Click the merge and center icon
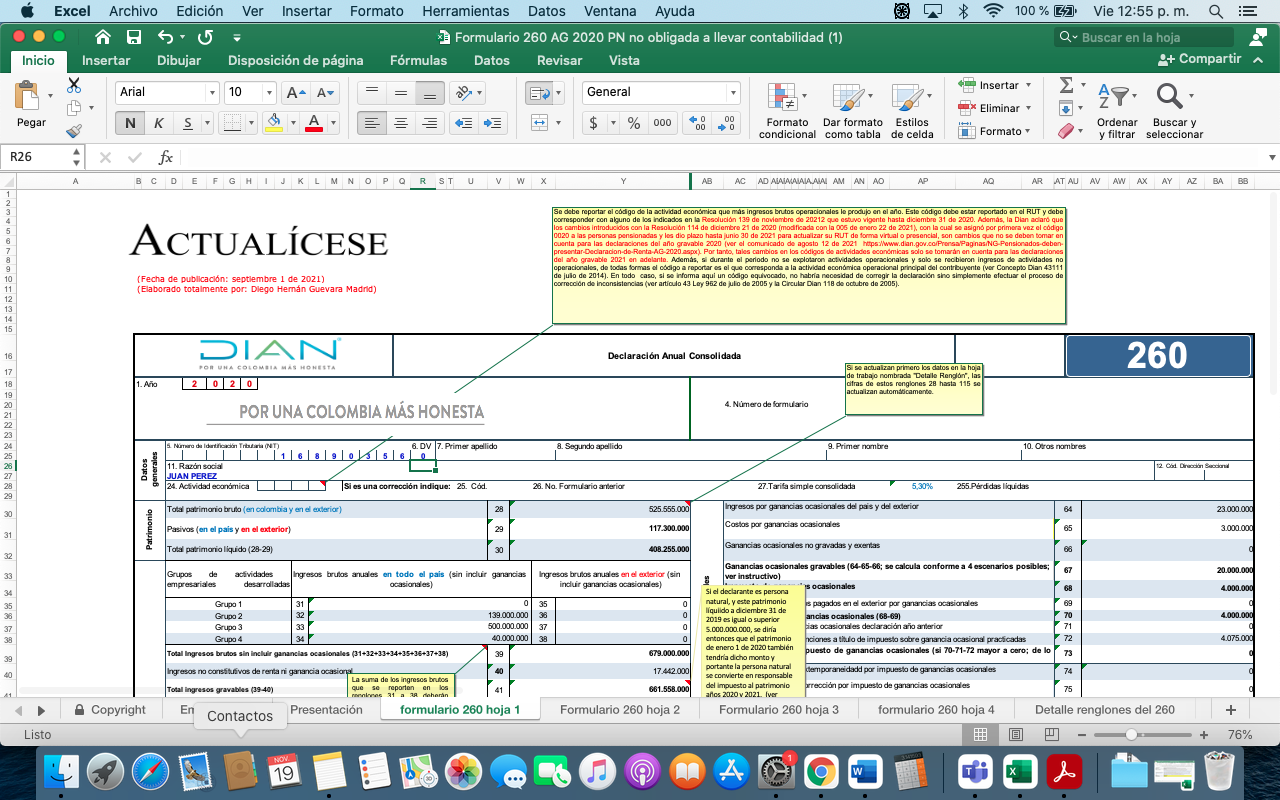 [538, 124]
